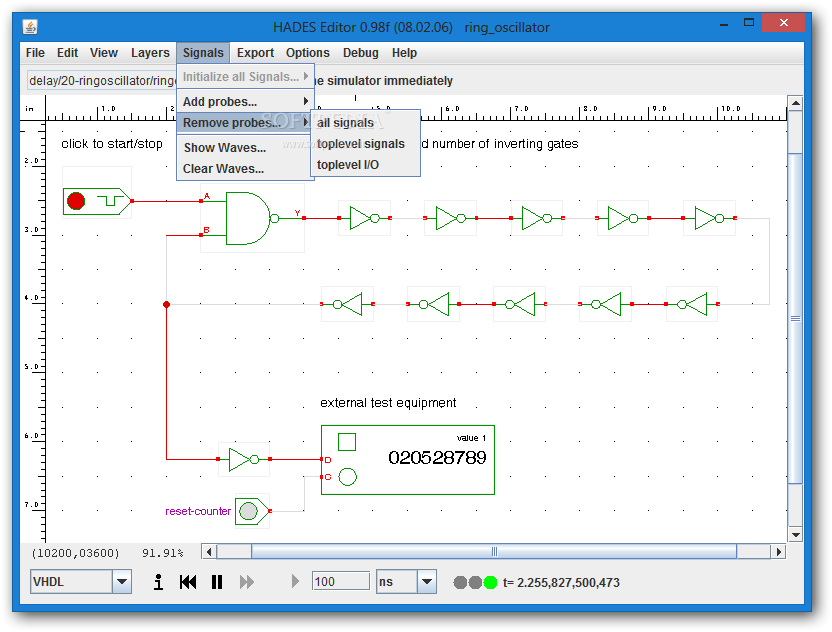Highlight the Remove probes menu entry
The height and width of the screenshot is (632, 832).
pyautogui.click(x=245, y=123)
